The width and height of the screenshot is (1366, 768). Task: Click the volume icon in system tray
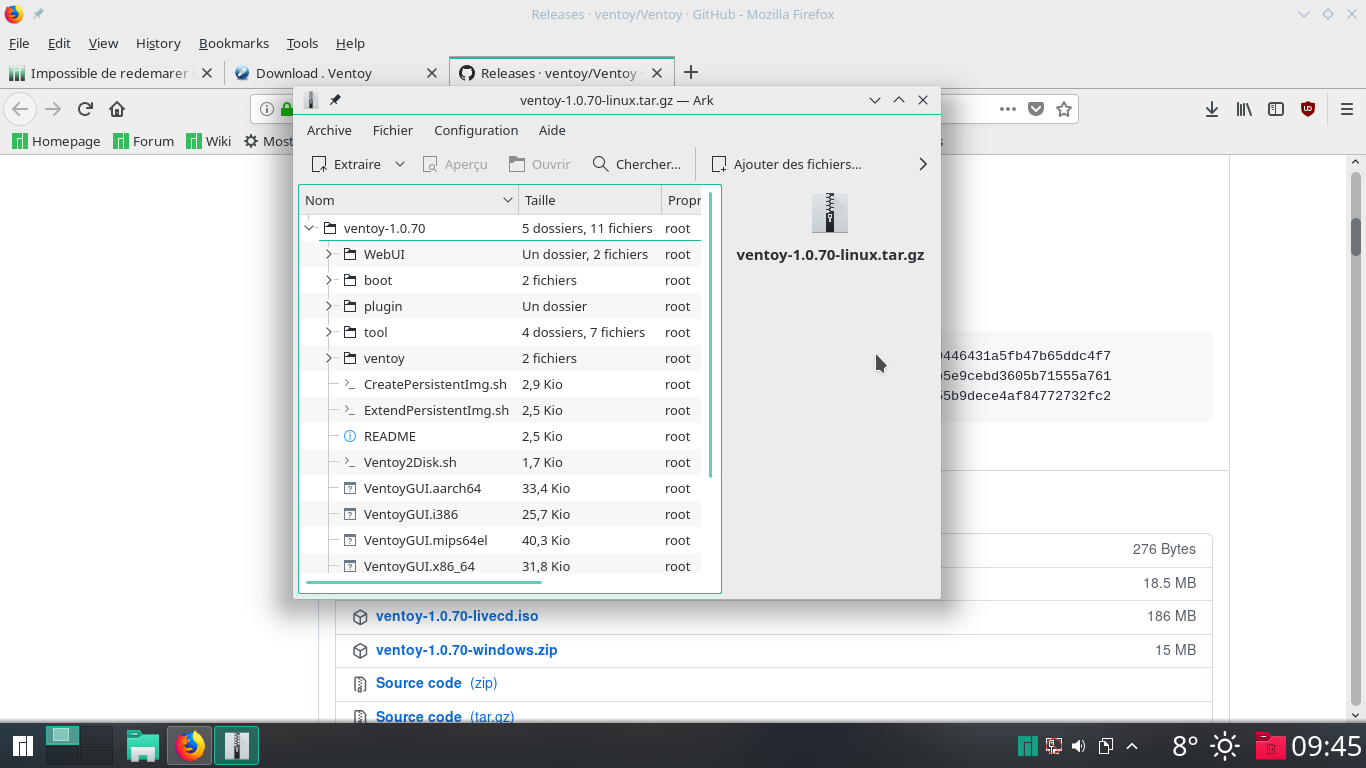coord(1079,746)
